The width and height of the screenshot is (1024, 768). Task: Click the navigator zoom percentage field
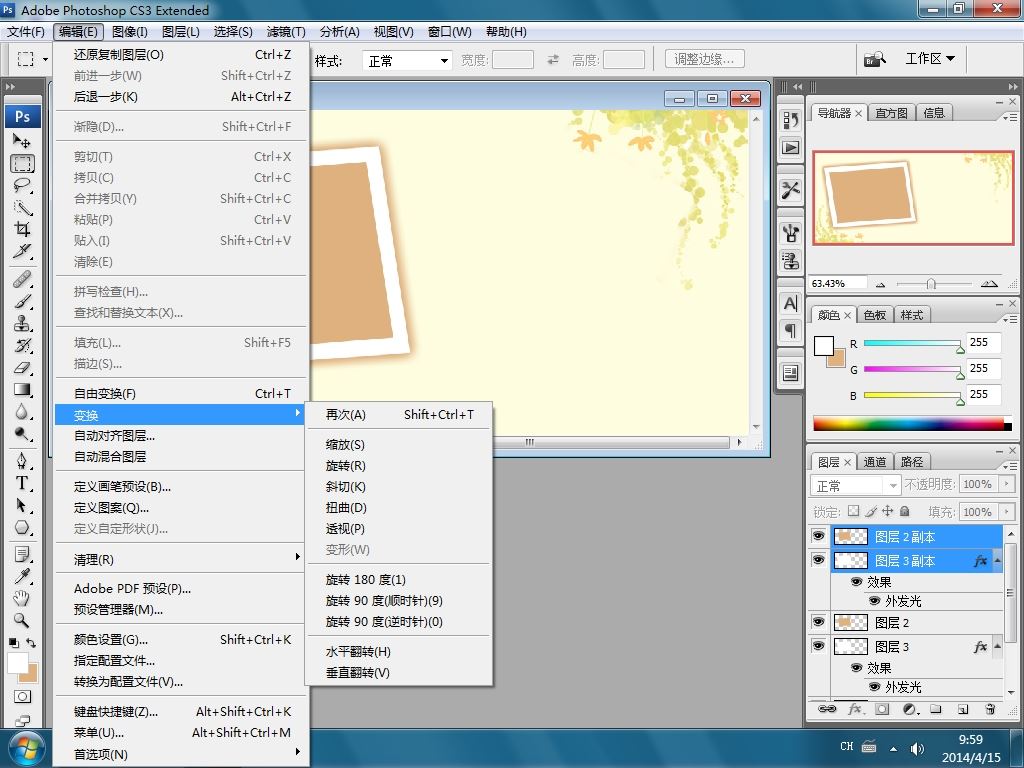click(x=838, y=283)
